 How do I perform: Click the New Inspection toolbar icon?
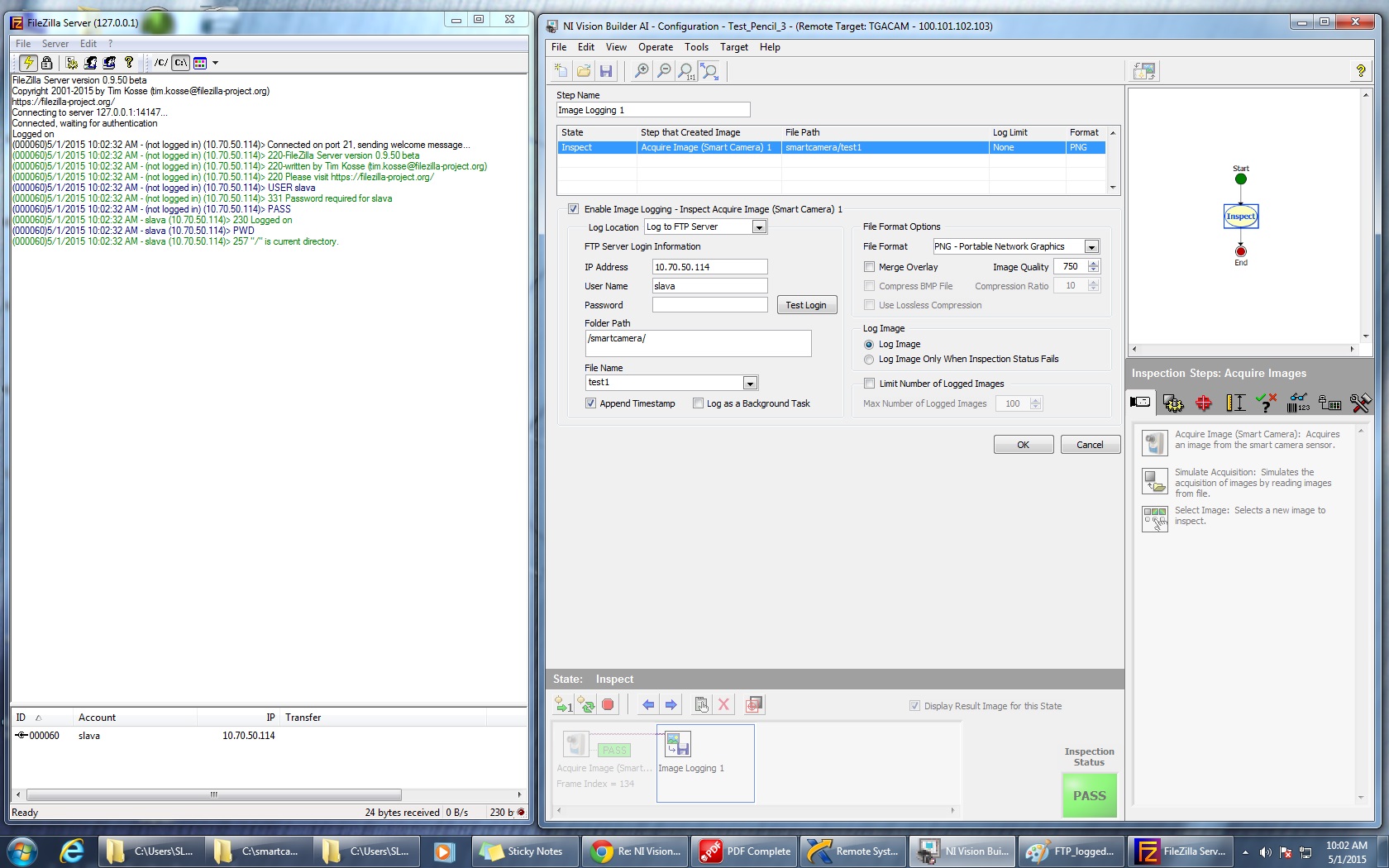[561, 71]
